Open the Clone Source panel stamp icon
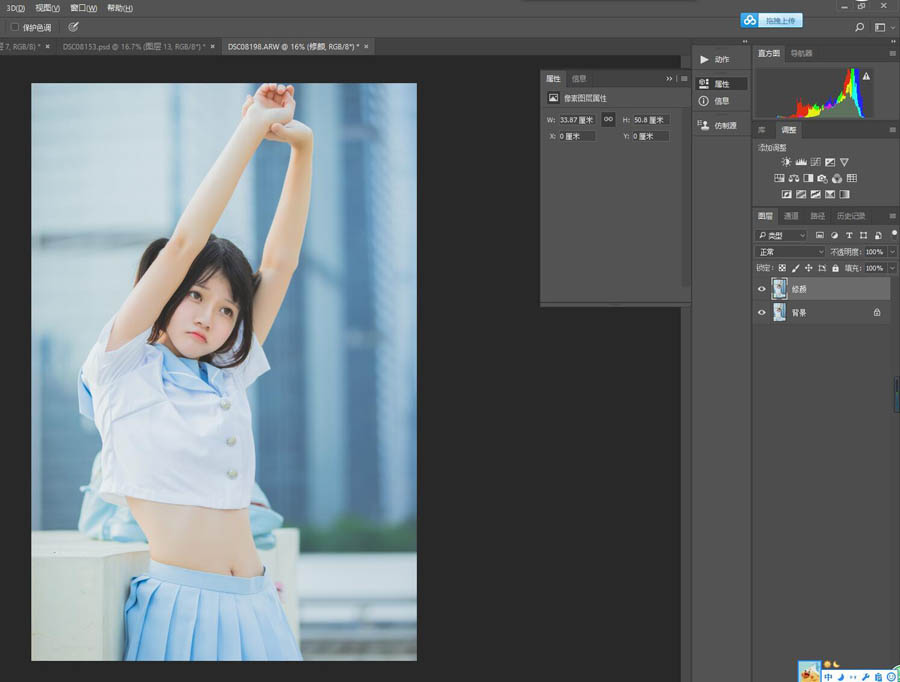The width and height of the screenshot is (900, 682). [704, 126]
